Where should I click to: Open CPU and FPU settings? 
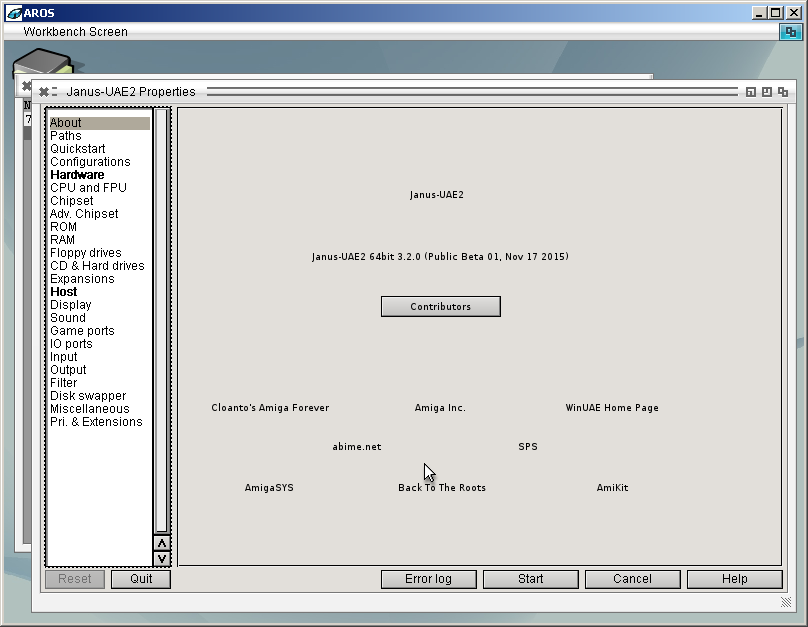(x=99, y=188)
